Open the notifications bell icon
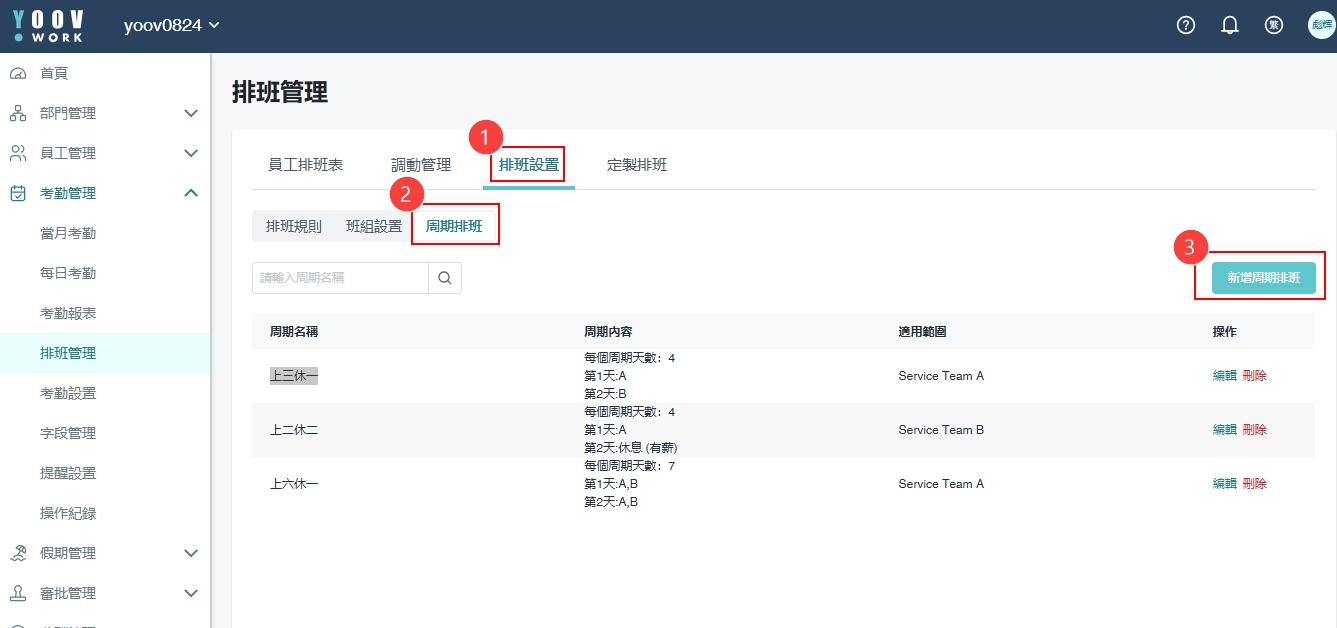 click(1230, 26)
